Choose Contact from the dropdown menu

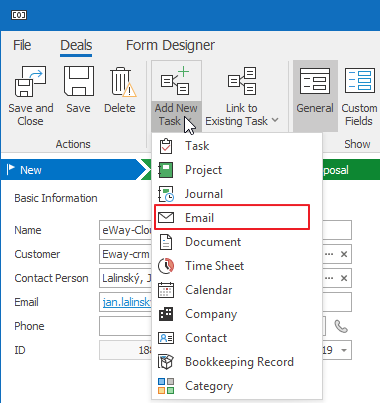click(237, 338)
